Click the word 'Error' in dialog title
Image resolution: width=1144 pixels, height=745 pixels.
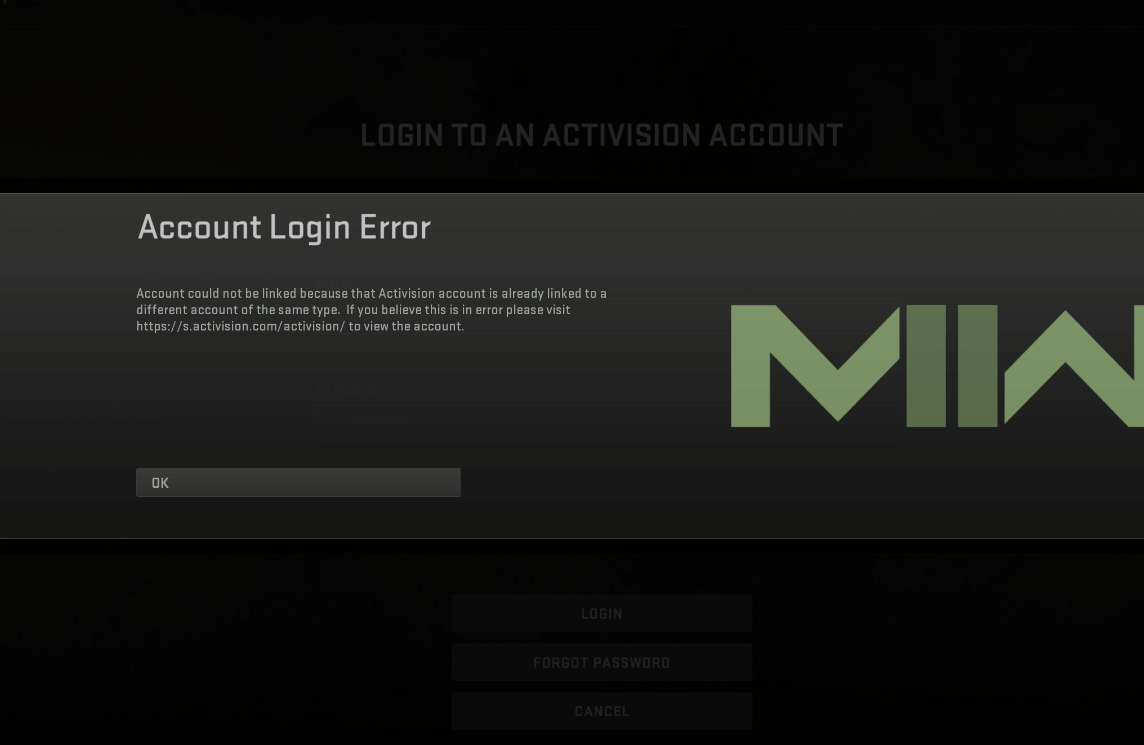tap(395, 228)
